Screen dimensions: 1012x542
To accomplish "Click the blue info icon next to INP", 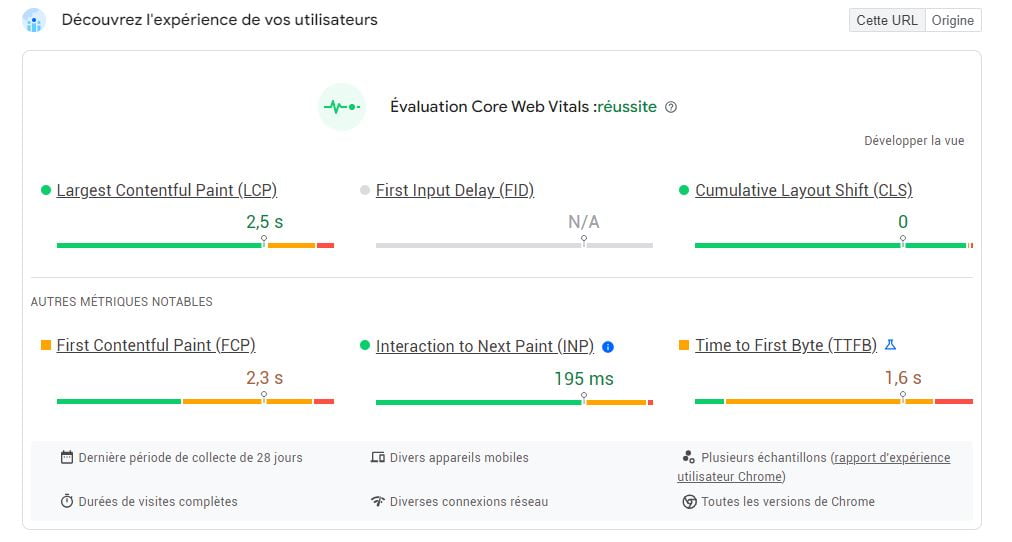I will (608, 347).
